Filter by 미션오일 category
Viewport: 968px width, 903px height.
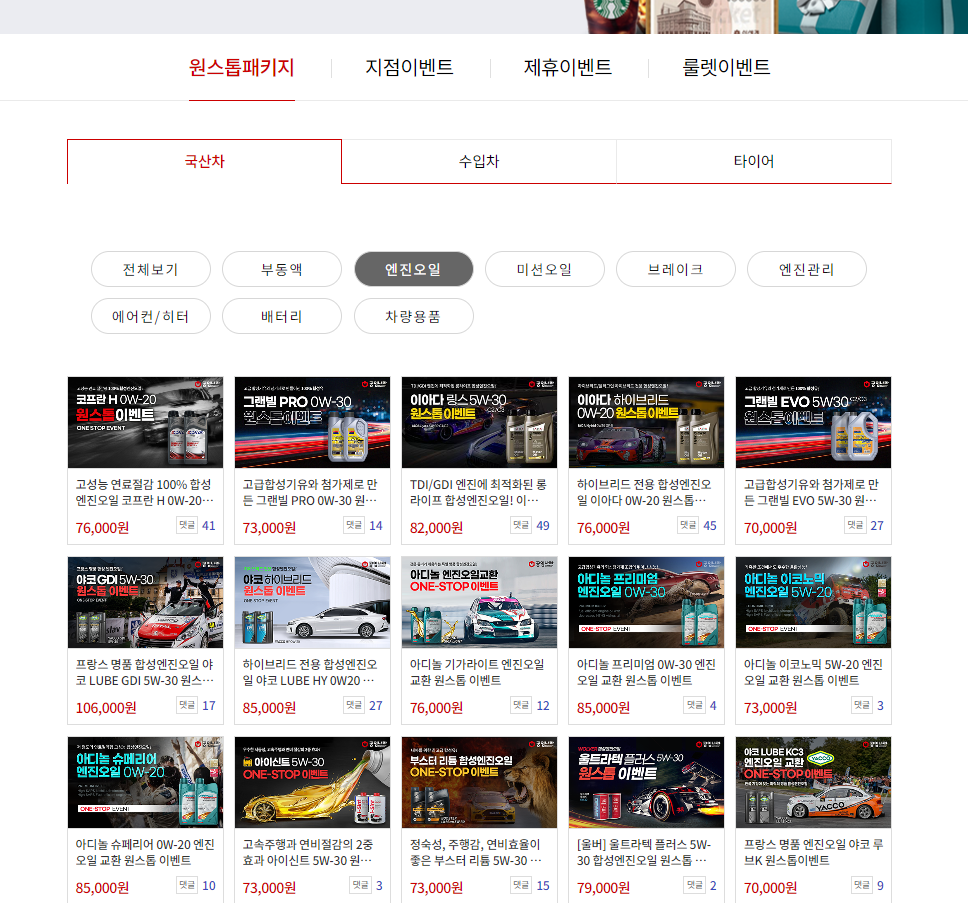coord(544,269)
